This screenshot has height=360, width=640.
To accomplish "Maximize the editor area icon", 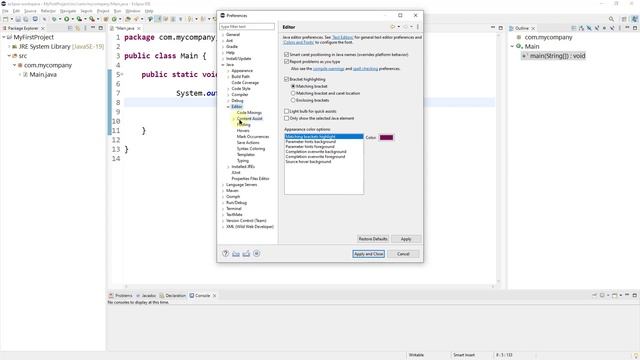I will (x=500, y=28).
